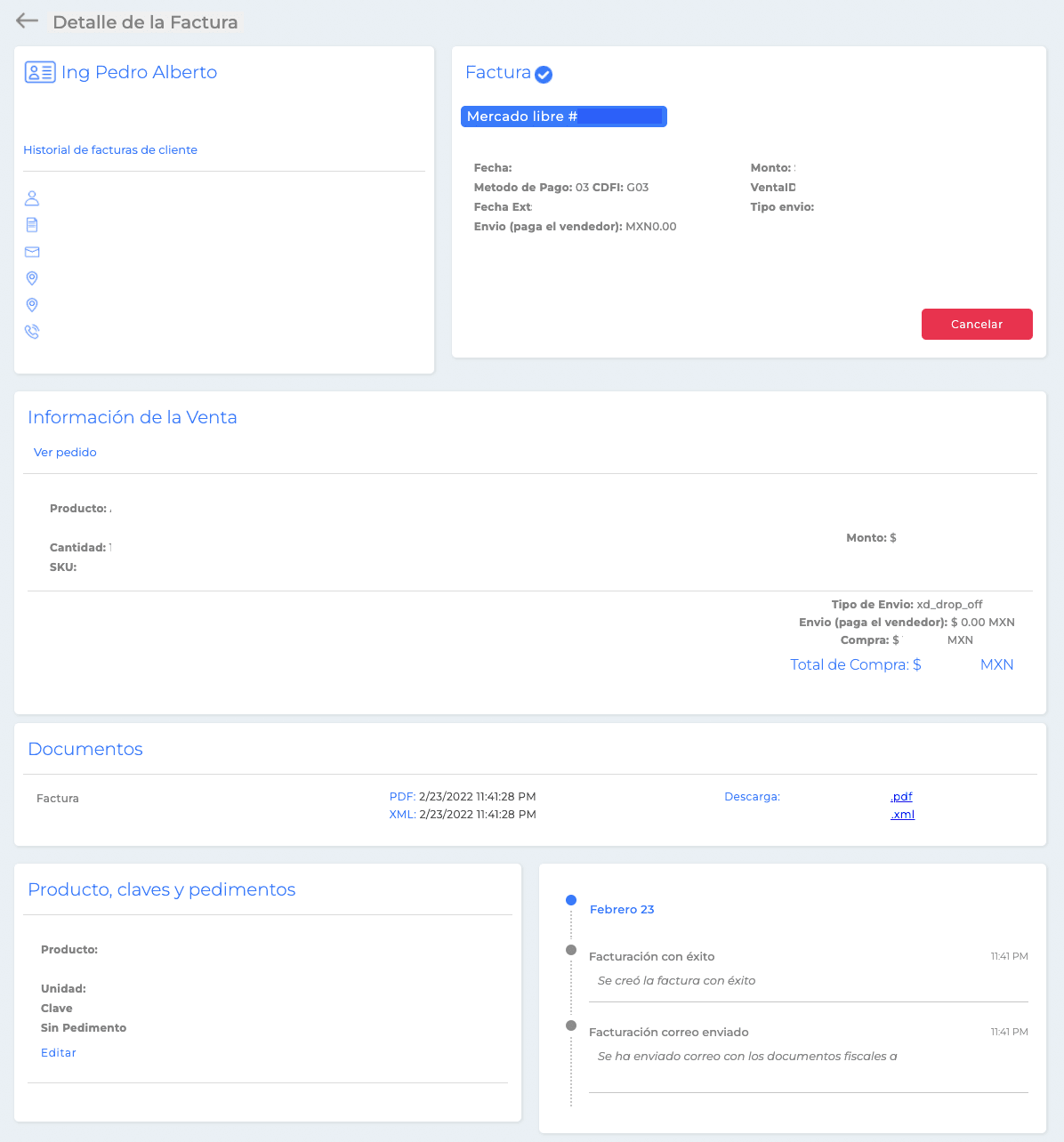Click the Información de la Venta heading

point(133,417)
